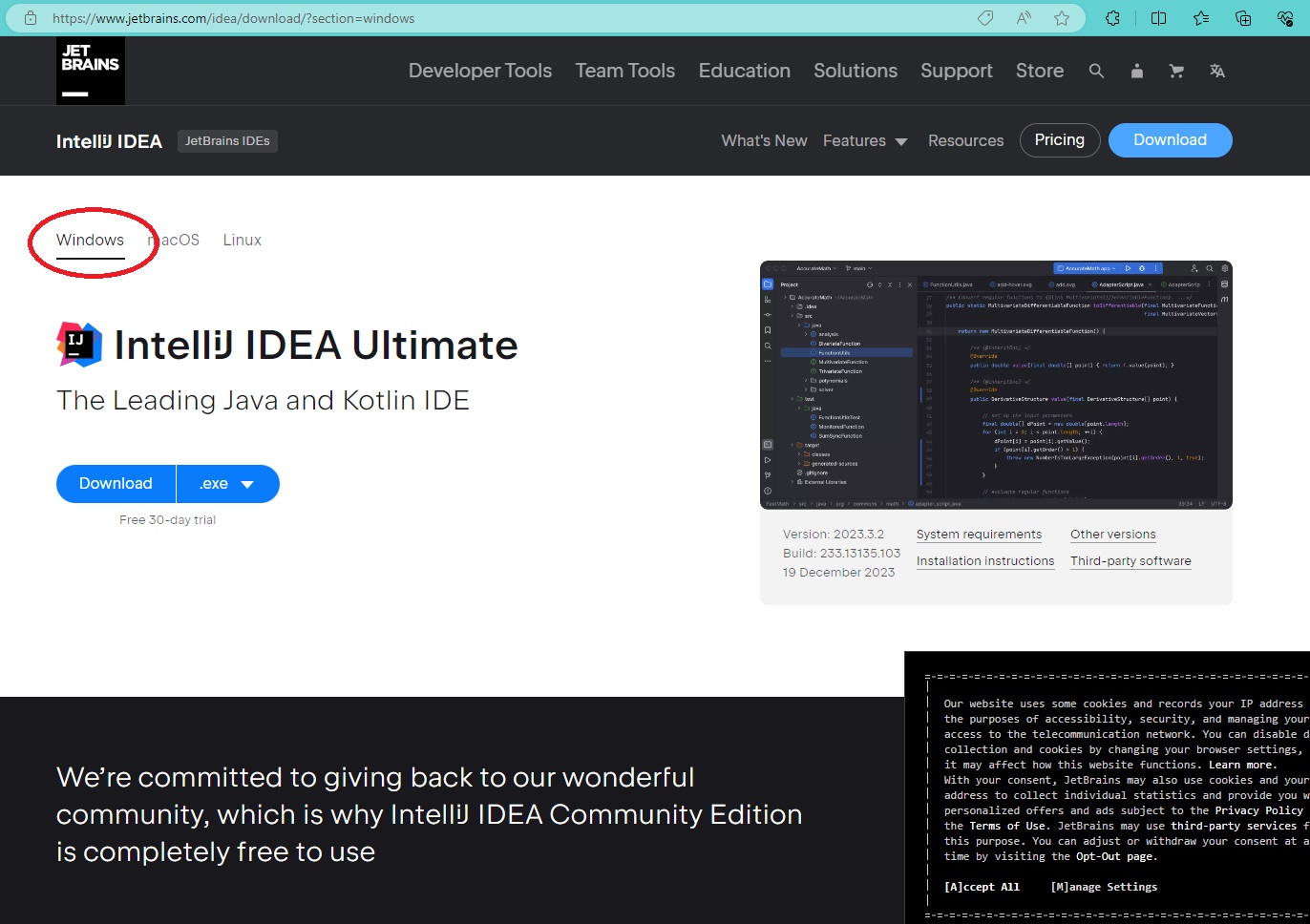The width and height of the screenshot is (1310, 924).
Task: Open the browser favorites list icon
Action: (x=1201, y=18)
